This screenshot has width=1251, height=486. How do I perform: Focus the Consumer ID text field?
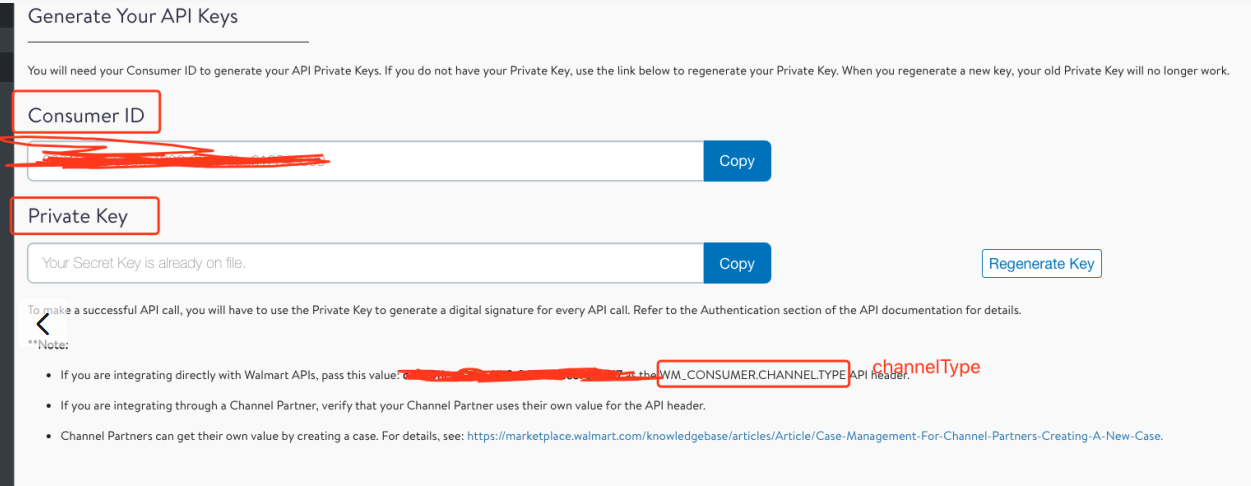pos(365,161)
